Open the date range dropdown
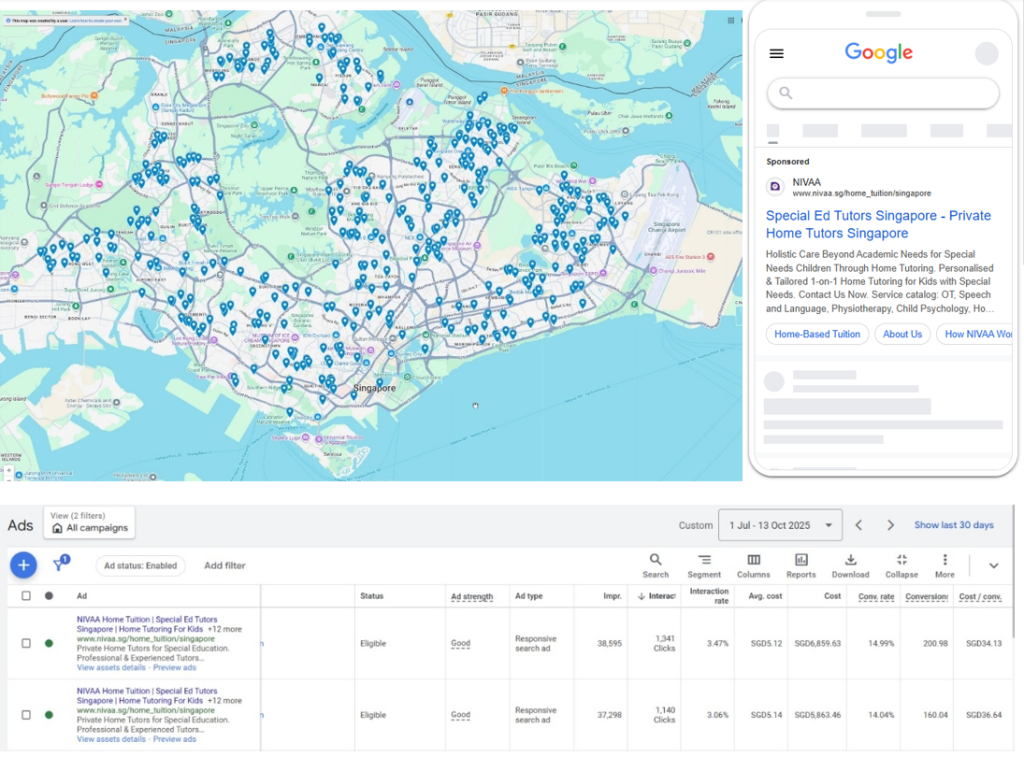 [779, 525]
